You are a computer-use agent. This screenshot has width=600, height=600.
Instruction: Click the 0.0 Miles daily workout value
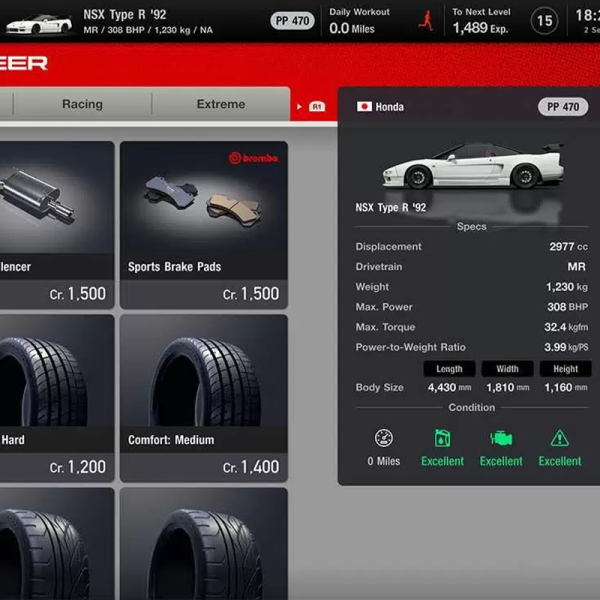click(x=352, y=29)
